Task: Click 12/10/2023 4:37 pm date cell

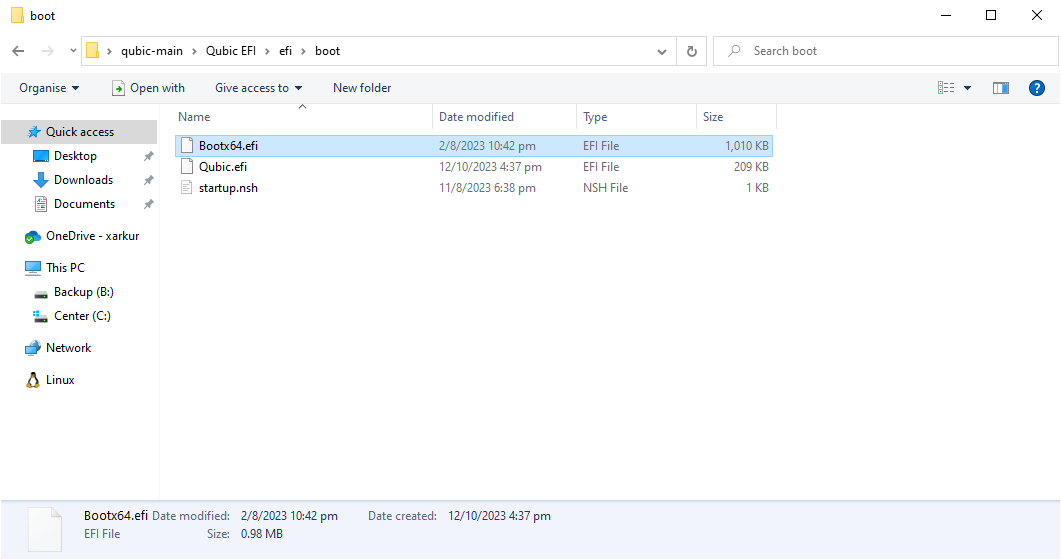Action: (x=490, y=166)
